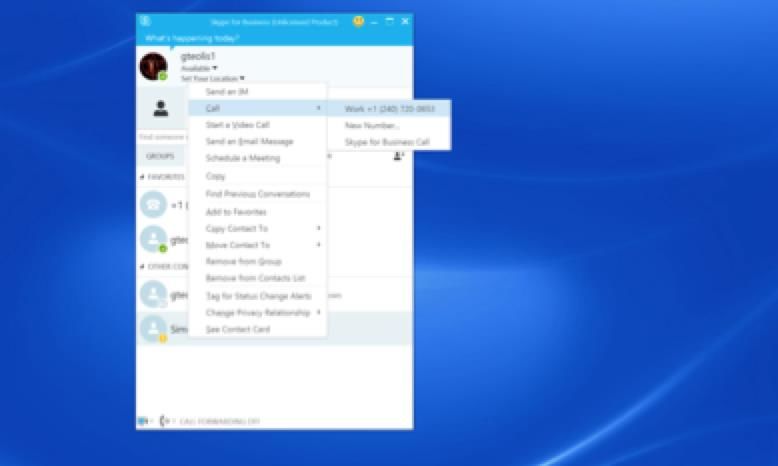This screenshot has width=778, height=466.
Task: Switch to the Groups tab
Action: pyautogui.click(x=160, y=156)
